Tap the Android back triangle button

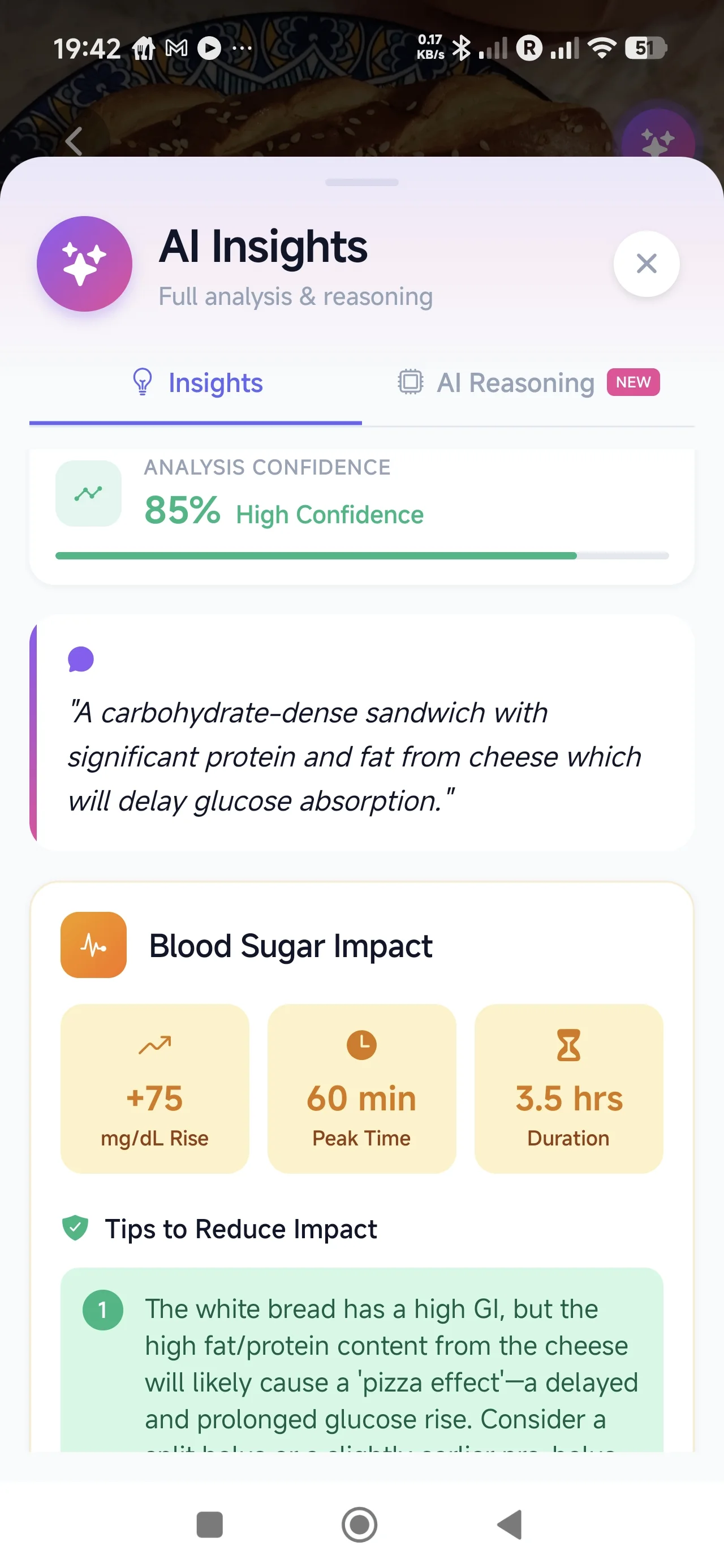pos(510,1524)
